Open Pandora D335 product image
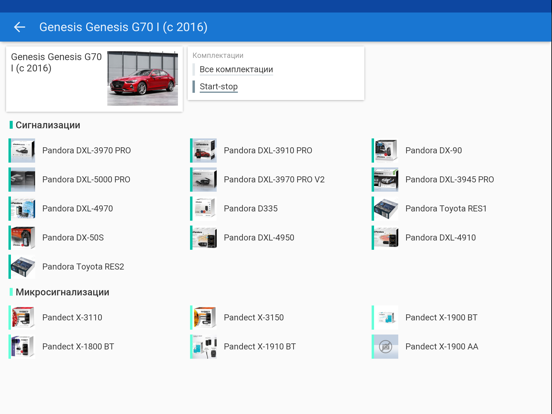552x414 pixels. point(204,208)
